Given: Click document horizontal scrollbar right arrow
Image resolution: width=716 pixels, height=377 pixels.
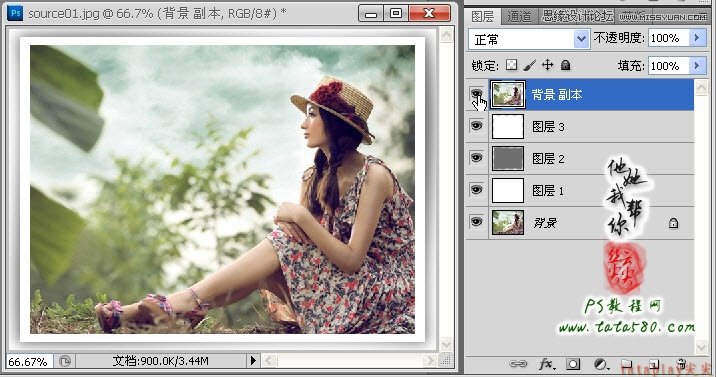Looking at the screenshot, I should [429, 361].
